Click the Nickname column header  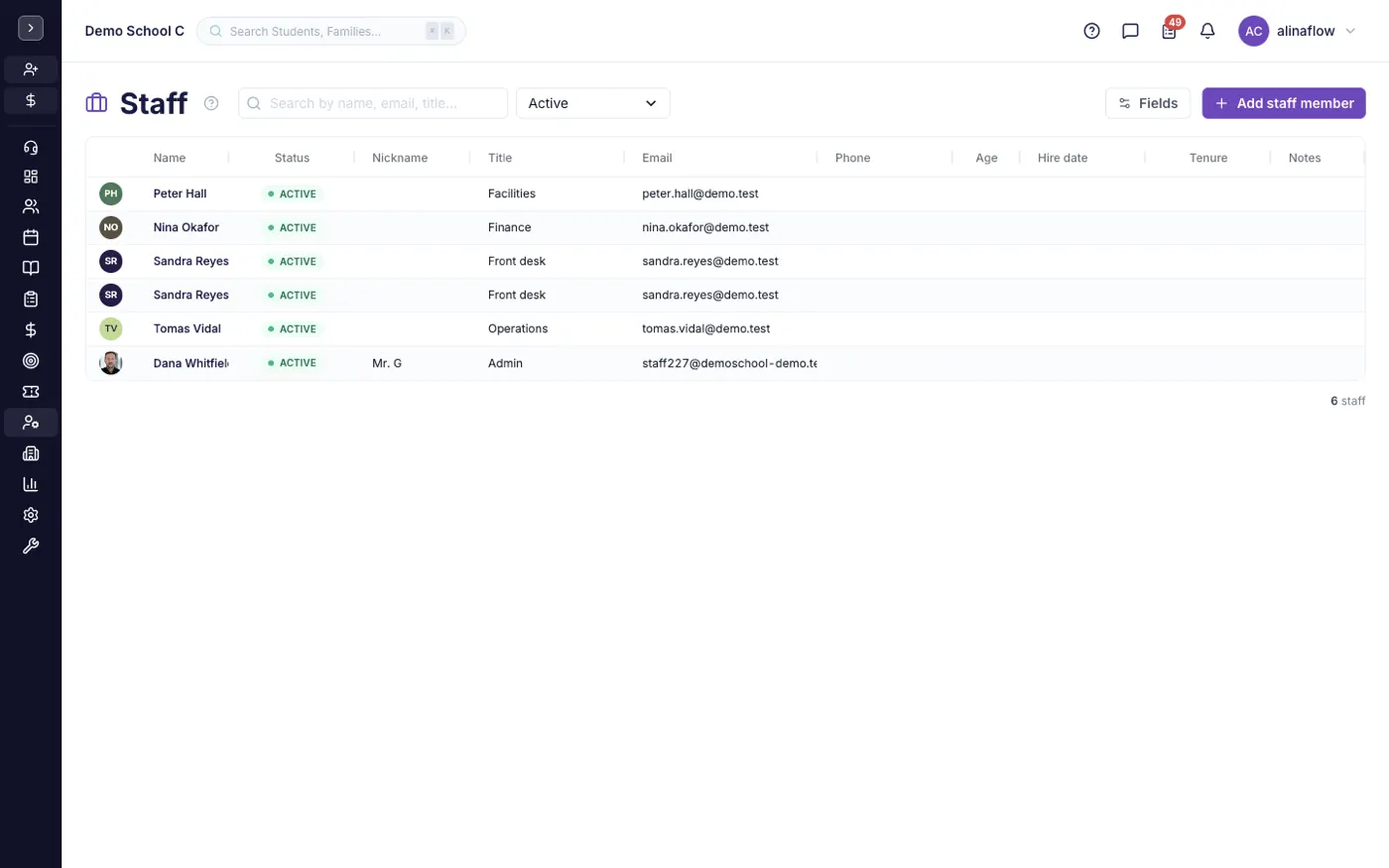pyautogui.click(x=400, y=158)
